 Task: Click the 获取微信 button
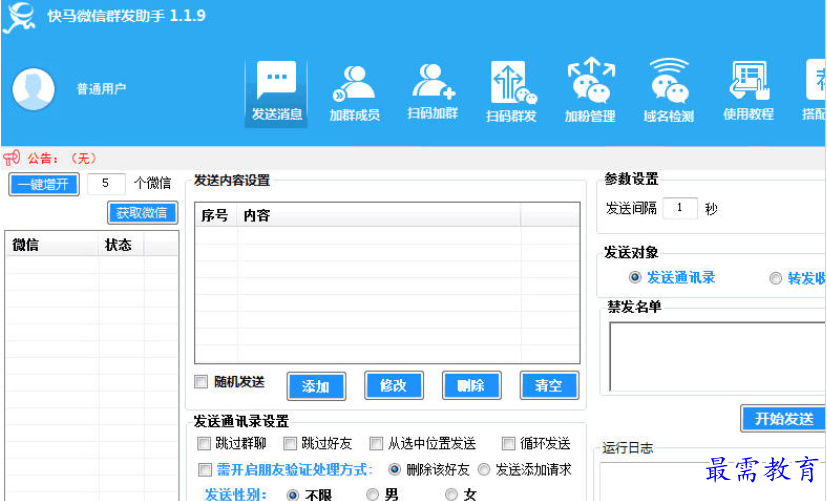(142, 213)
